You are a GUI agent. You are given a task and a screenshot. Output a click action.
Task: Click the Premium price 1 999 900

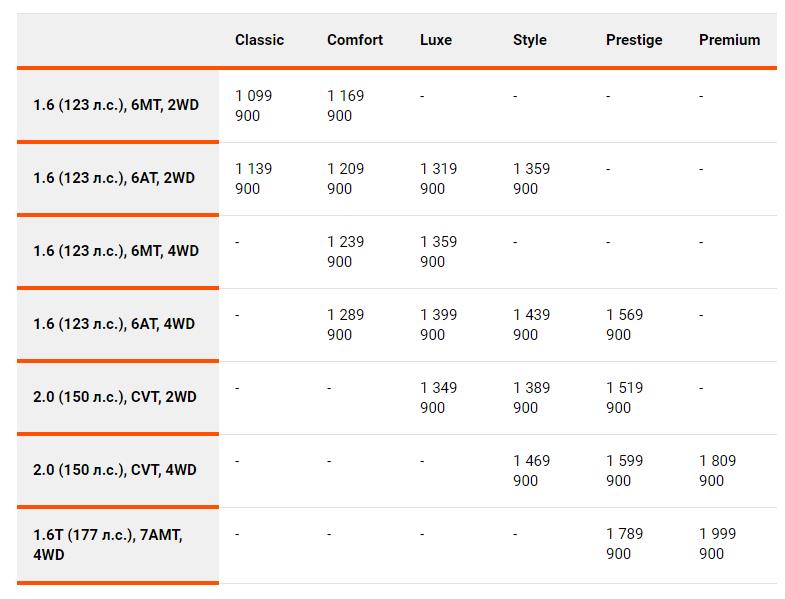tap(717, 544)
